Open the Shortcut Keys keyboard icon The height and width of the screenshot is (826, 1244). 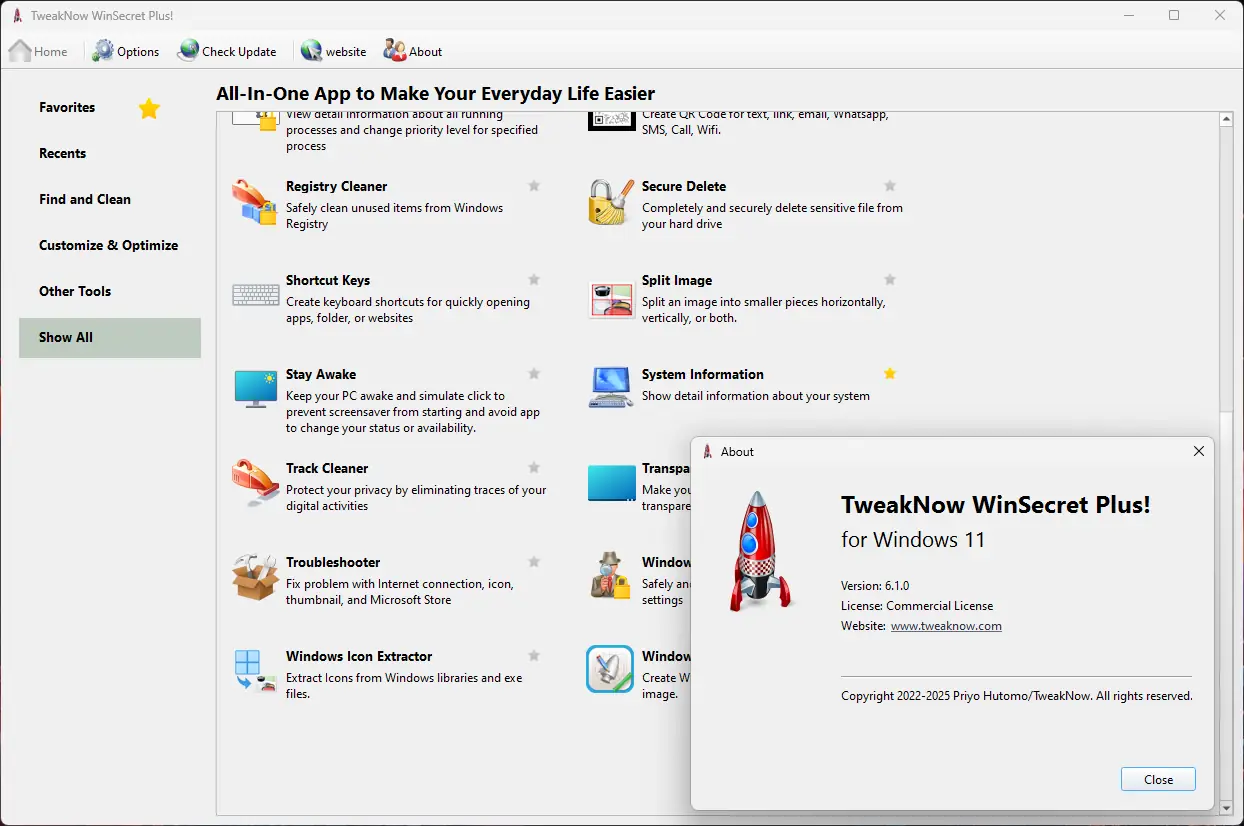pos(256,295)
